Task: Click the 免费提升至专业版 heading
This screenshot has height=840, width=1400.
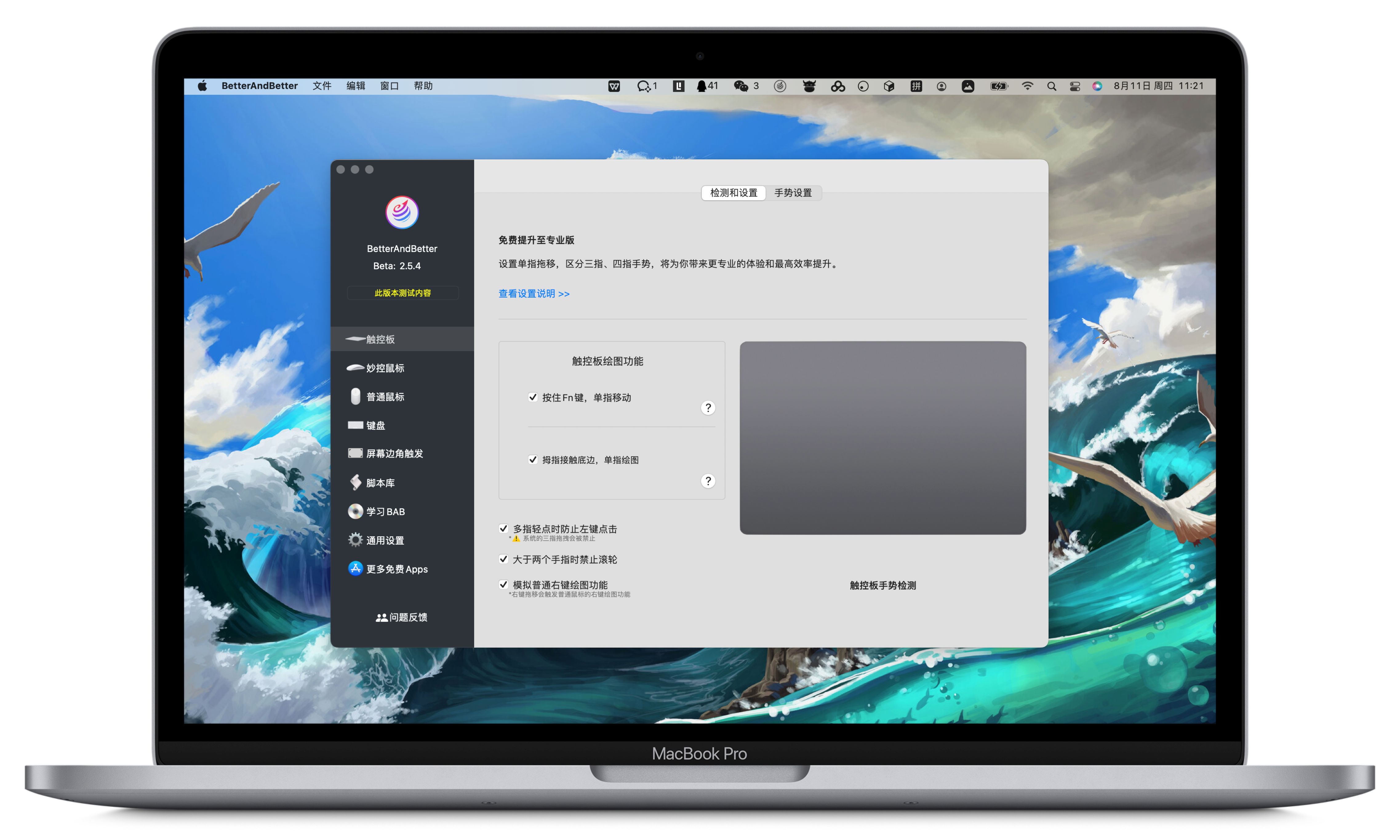Action: pos(536,240)
